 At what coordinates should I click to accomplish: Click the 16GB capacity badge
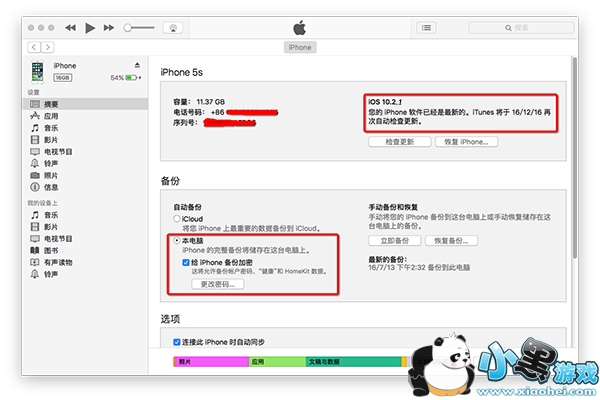[62, 78]
